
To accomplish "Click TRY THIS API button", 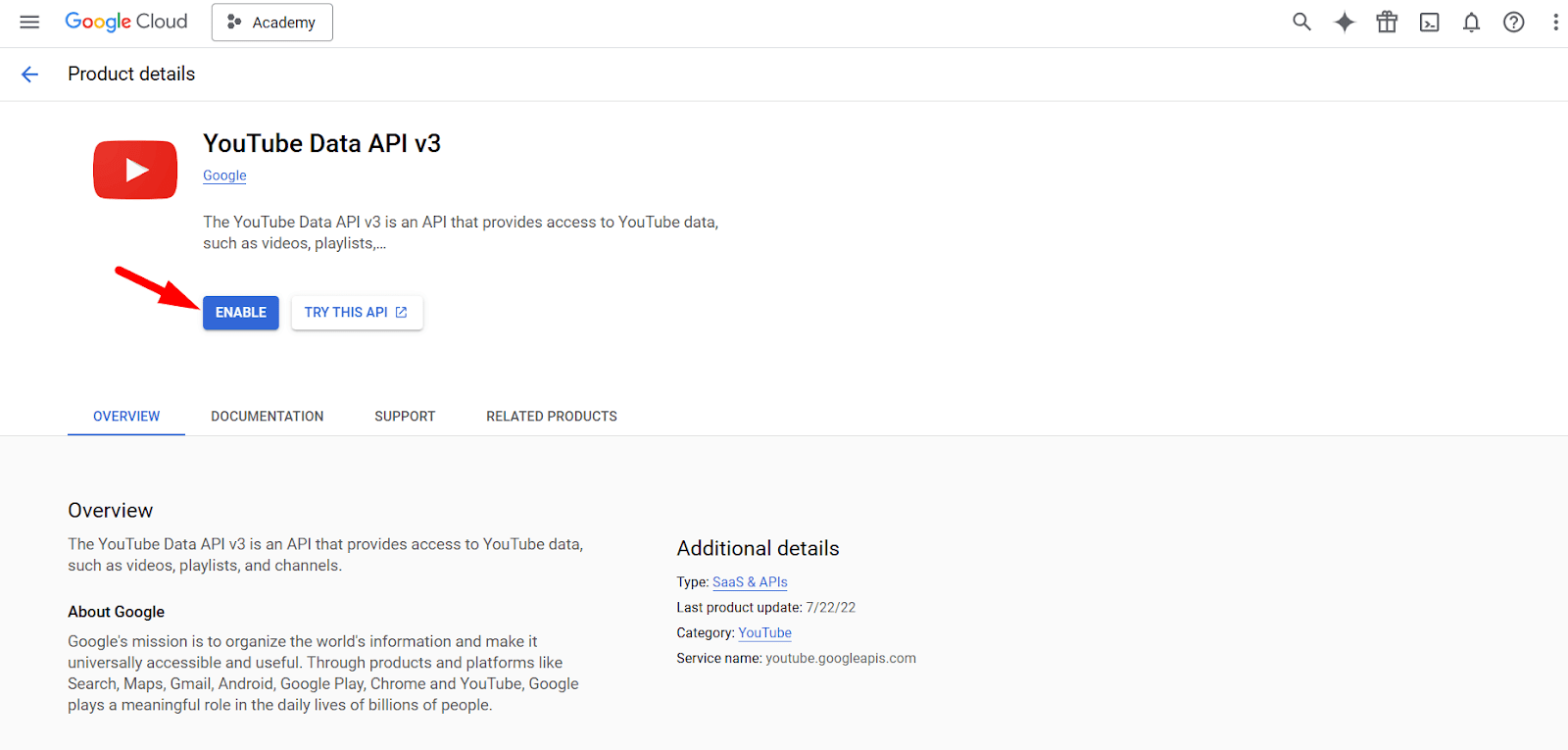I will pos(357,313).
